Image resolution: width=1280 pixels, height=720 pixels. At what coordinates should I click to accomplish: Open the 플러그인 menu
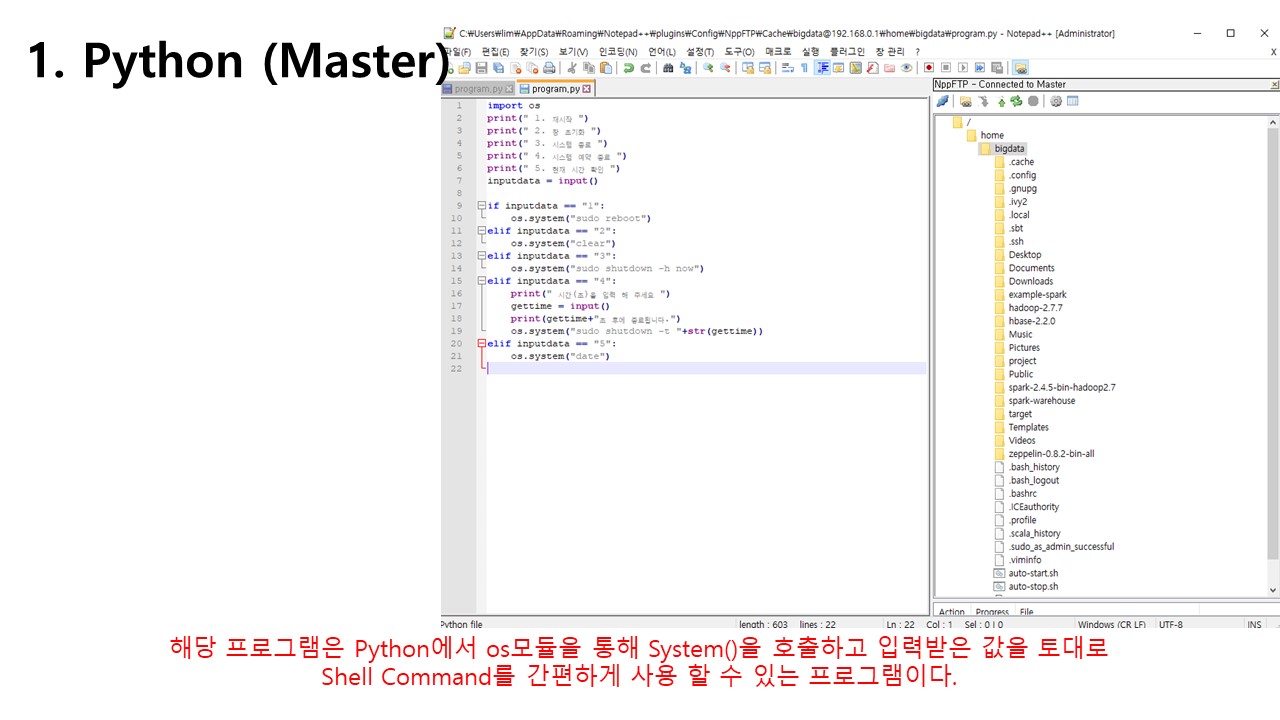(x=847, y=52)
